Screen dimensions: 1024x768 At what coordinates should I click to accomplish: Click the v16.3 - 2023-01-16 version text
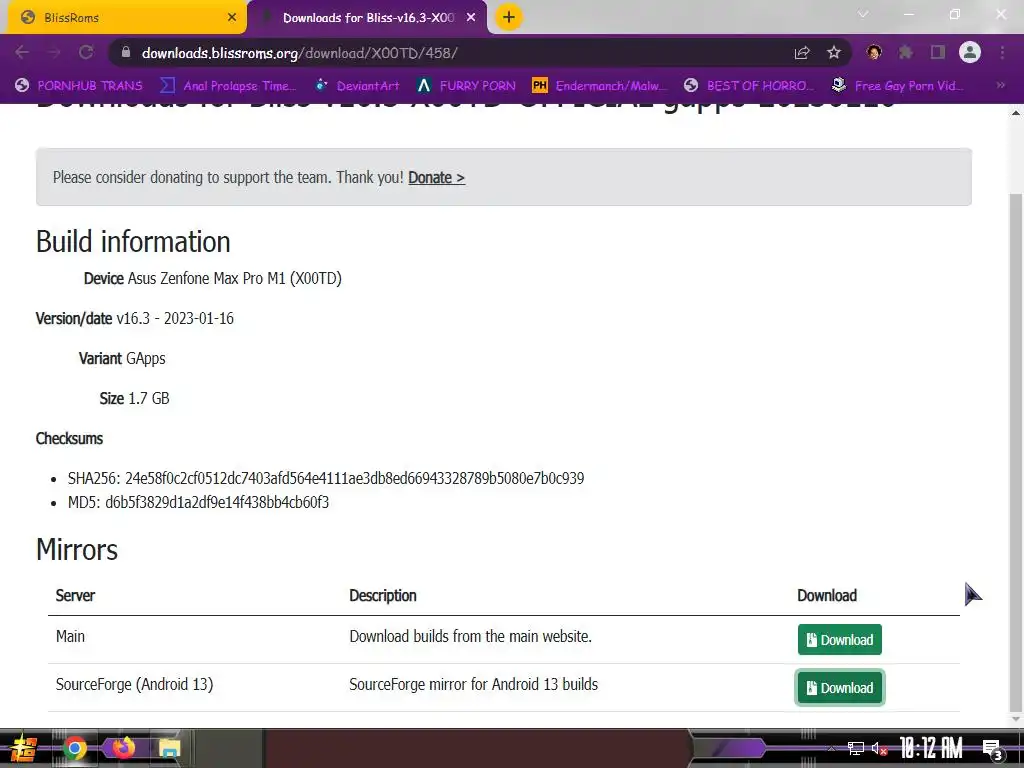coord(175,319)
